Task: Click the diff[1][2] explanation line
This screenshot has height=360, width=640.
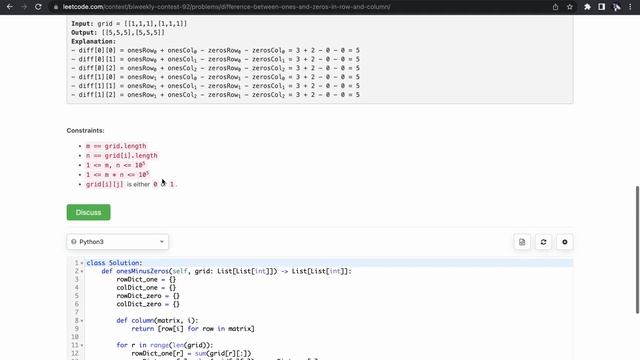Action: (x=216, y=95)
